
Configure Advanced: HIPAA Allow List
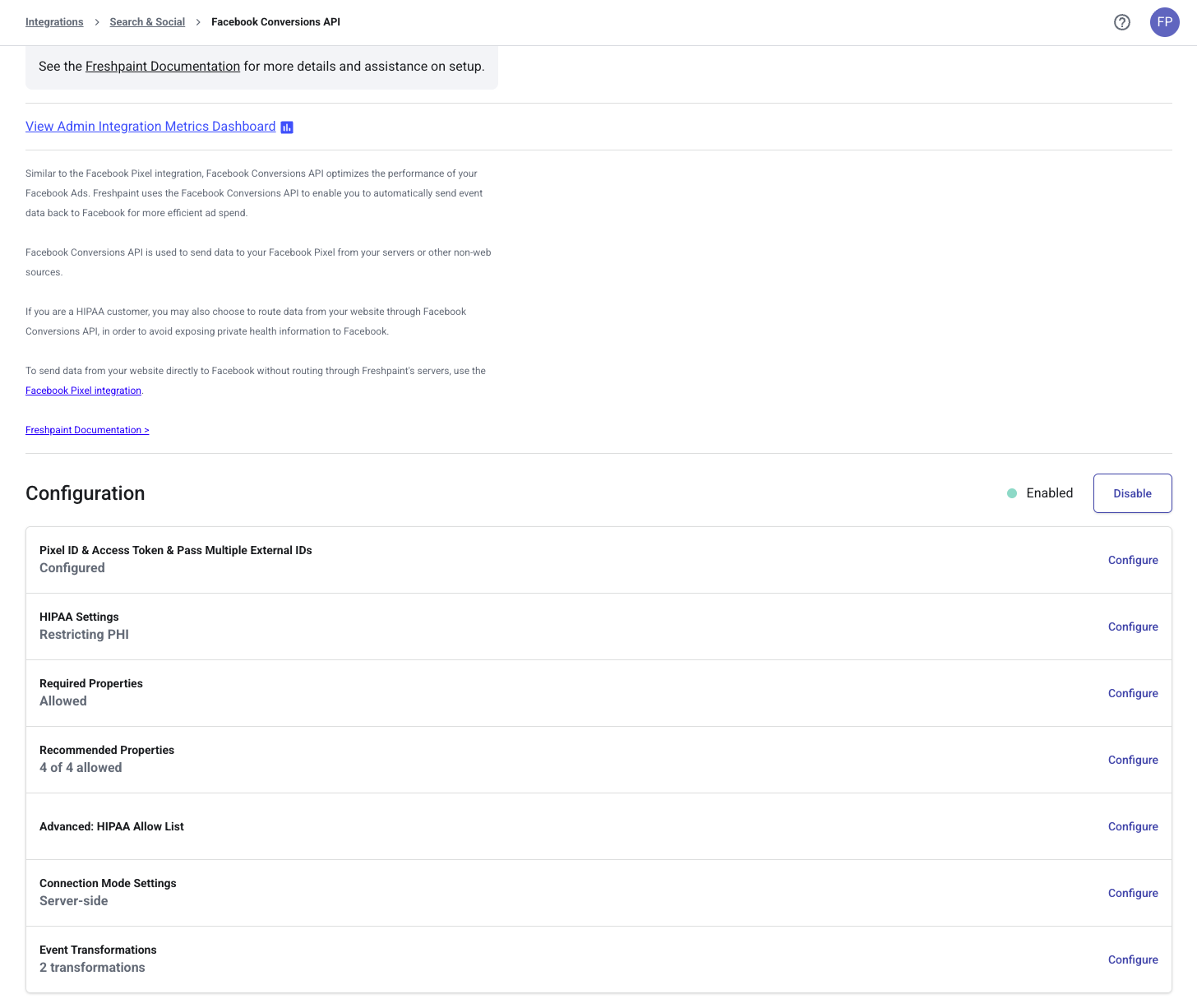pos(1133,826)
